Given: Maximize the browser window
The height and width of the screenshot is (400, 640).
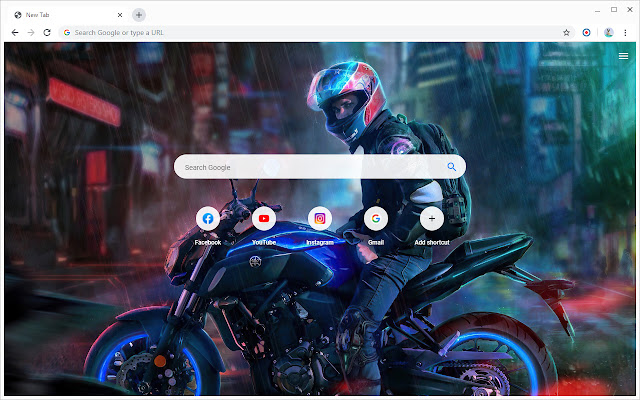Looking at the screenshot, I should [x=614, y=9].
